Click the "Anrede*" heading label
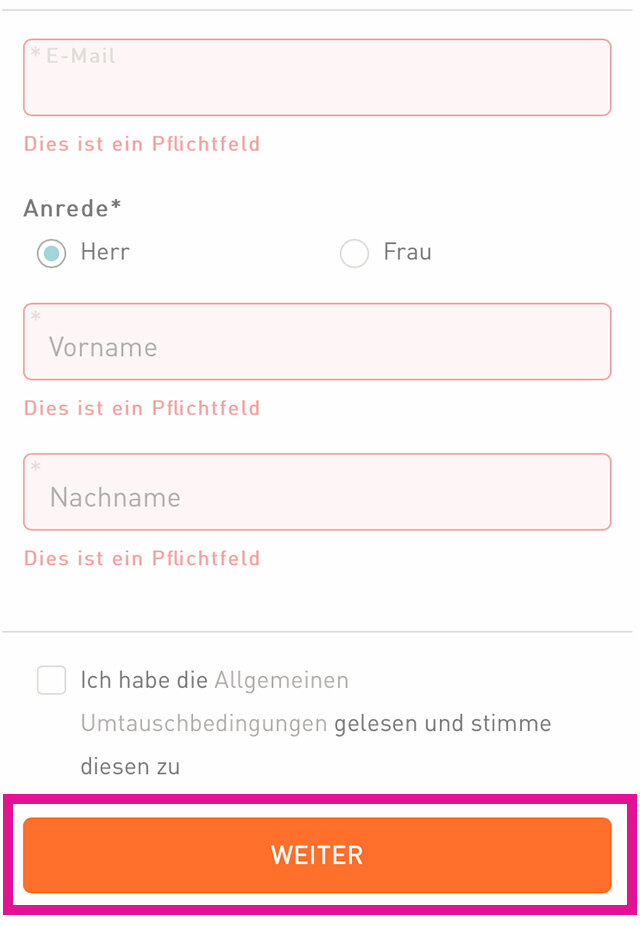The image size is (640, 925). (72, 208)
